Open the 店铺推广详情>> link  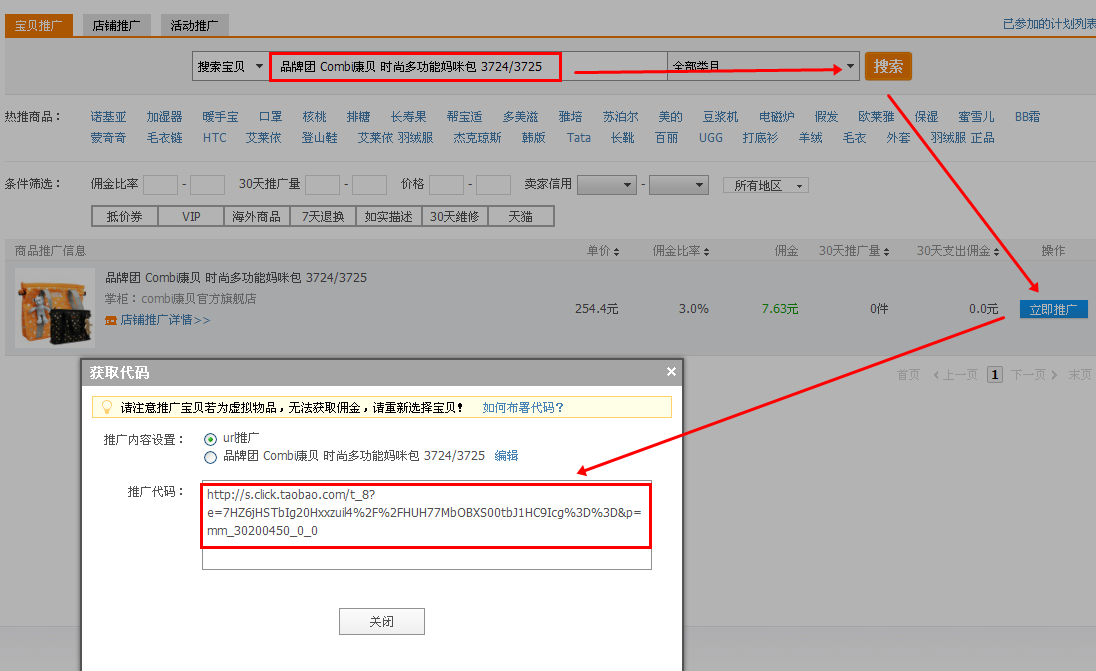(165, 320)
